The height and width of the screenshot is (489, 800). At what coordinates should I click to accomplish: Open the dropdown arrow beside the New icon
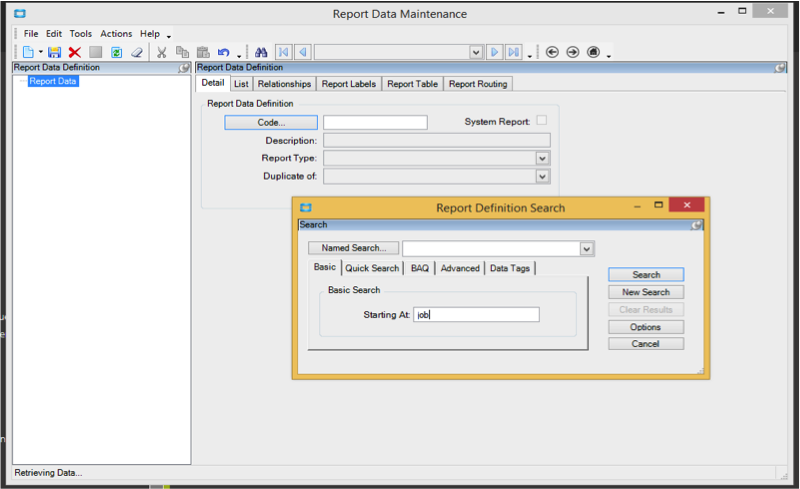coord(41,52)
